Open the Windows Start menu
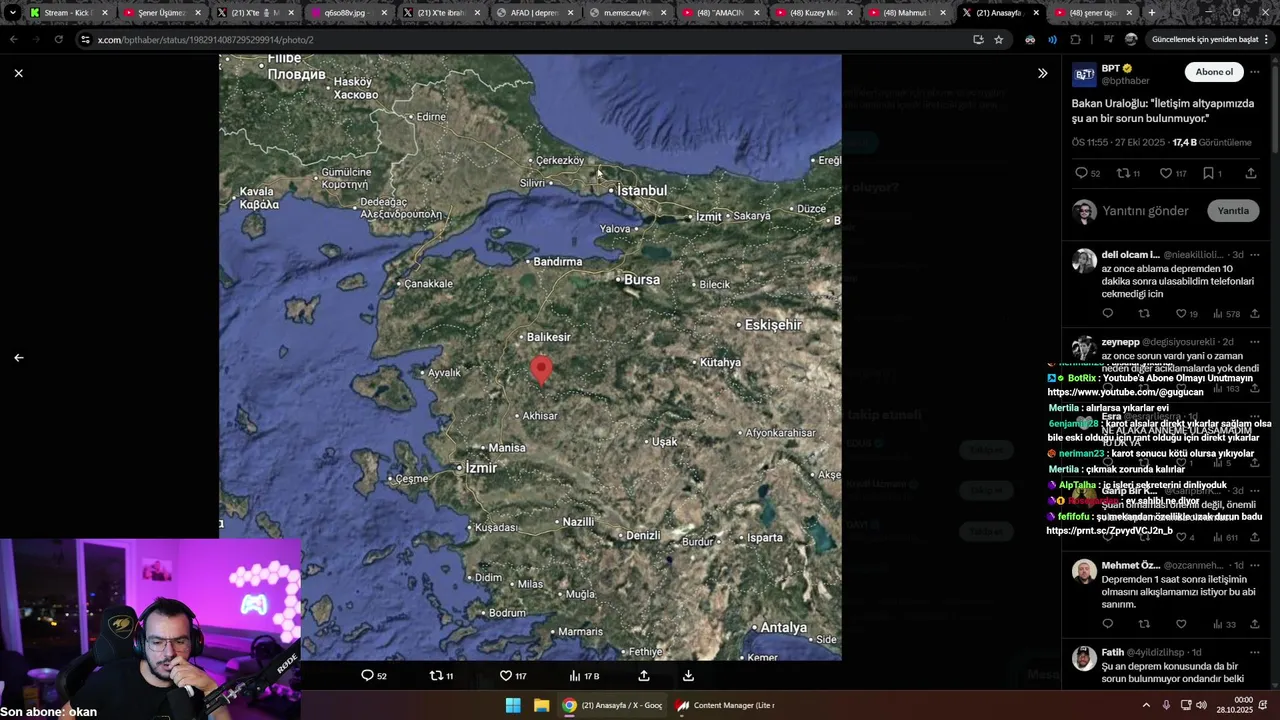The width and height of the screenshot is (1280, 720). (513, 705)
